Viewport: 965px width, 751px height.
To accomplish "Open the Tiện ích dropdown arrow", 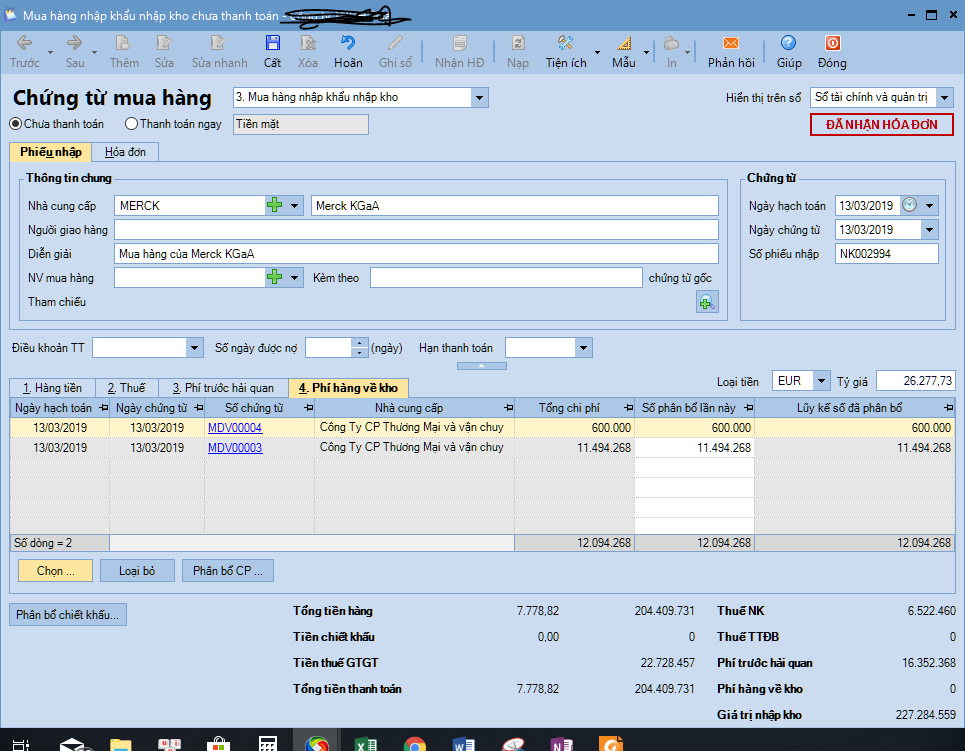I will [x=597, y=52].
